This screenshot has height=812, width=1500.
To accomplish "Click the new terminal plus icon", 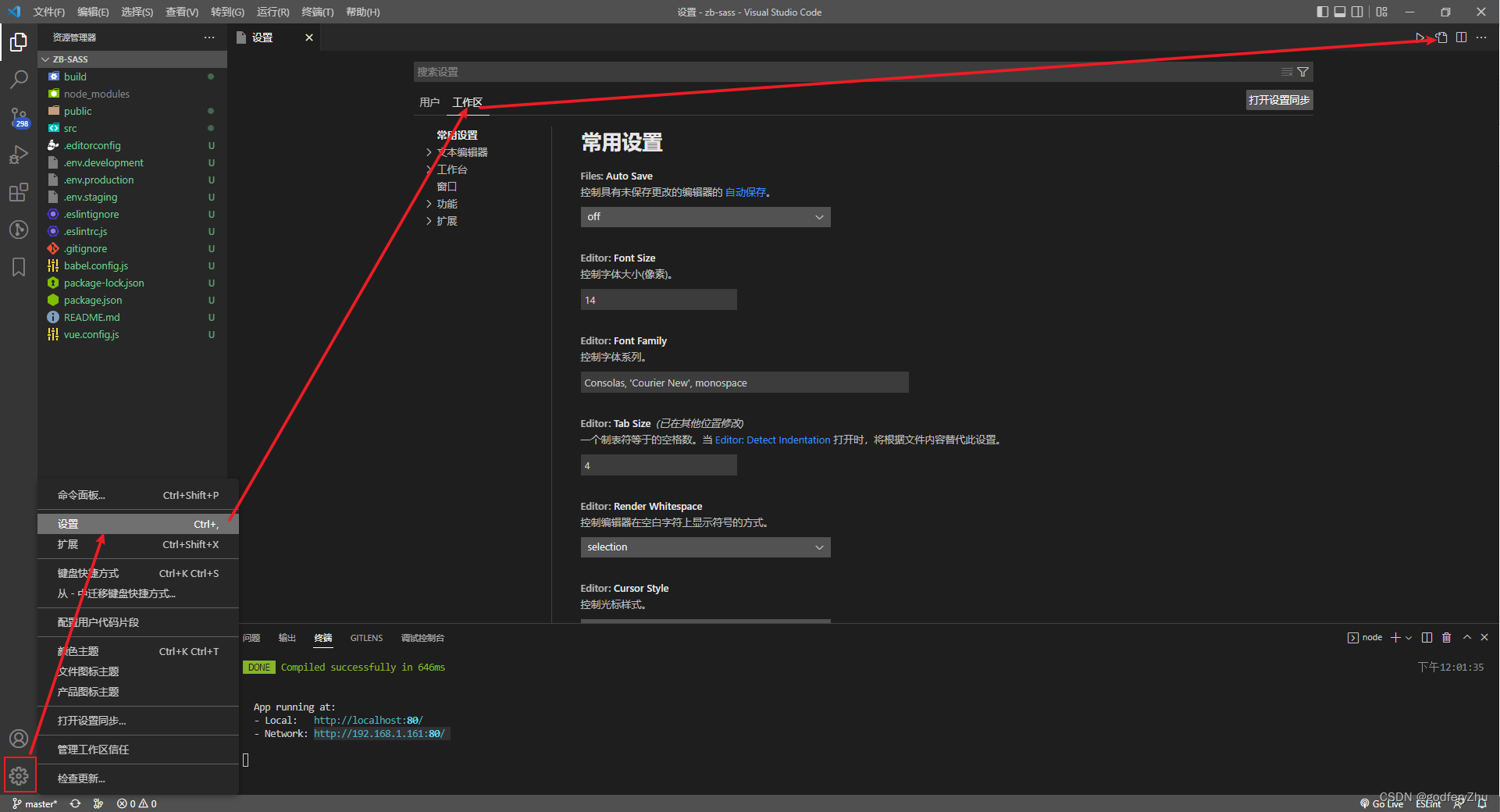I will (x=1395, y=638).
